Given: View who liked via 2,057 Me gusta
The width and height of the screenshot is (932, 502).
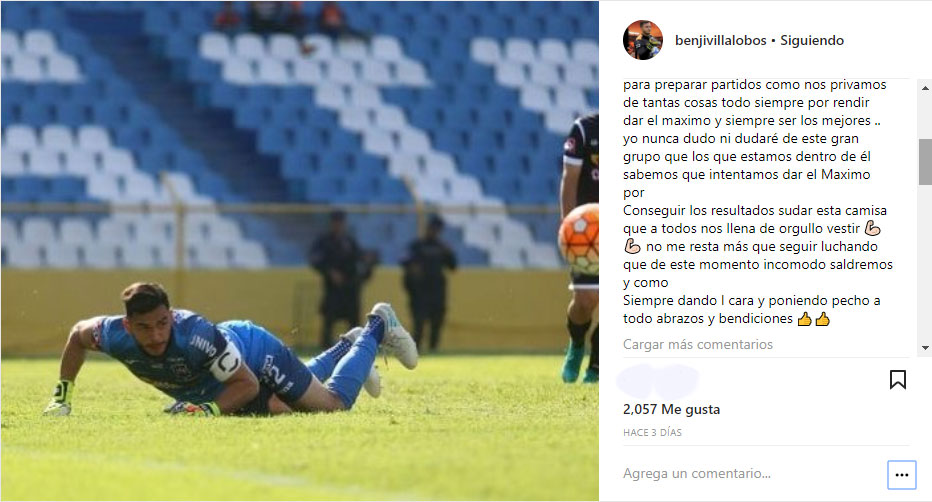Looking at the screenshot, I should pos(672,409).
